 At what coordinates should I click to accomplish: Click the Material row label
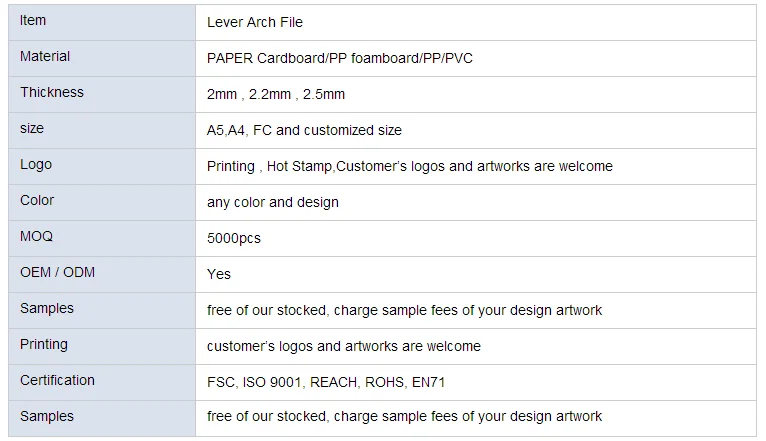[45, 57]
